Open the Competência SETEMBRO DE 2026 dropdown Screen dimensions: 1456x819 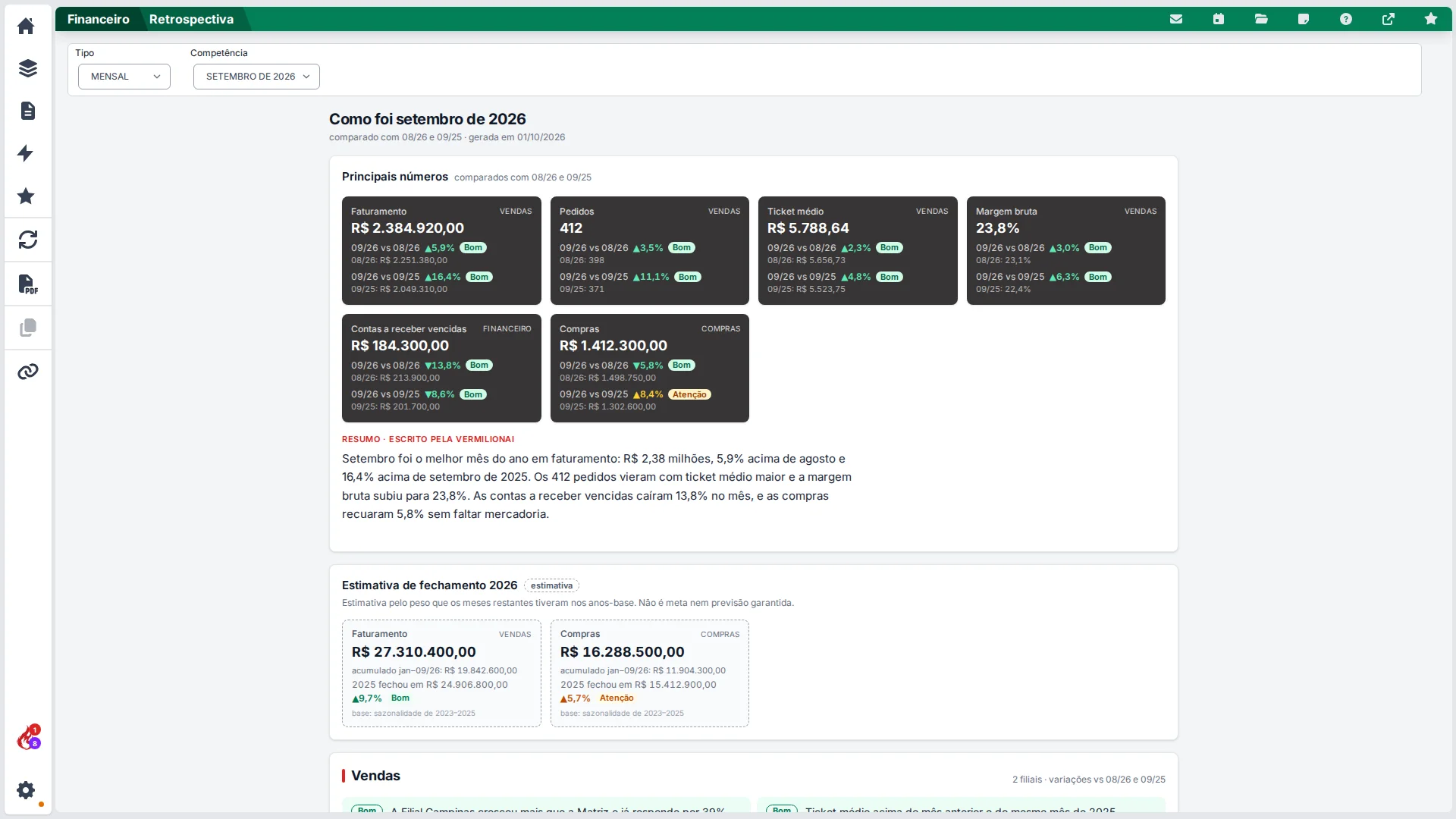[x=256, y=77]
